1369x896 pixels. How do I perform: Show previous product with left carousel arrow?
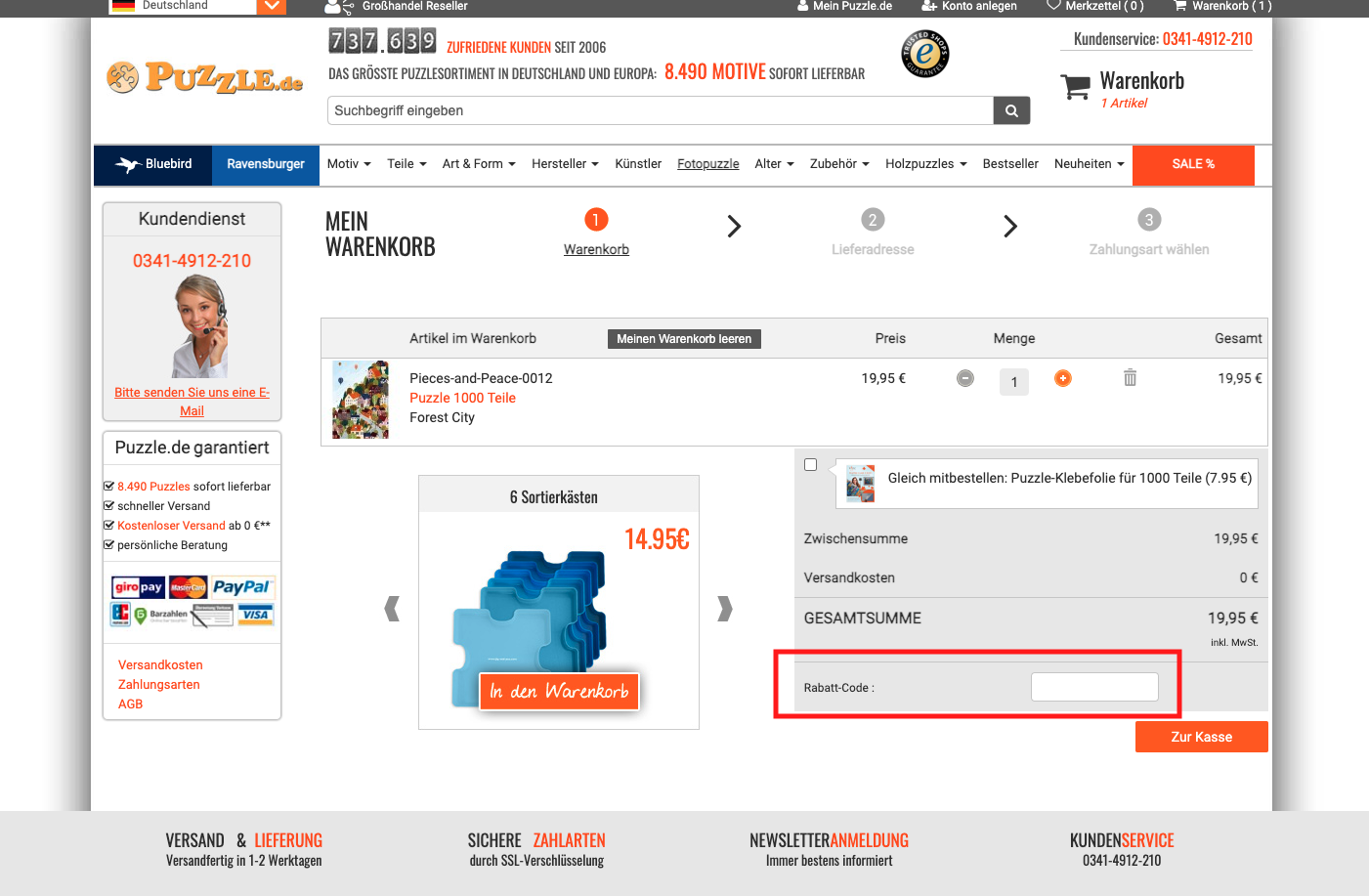pyautogui.click(x=392, y=609)
